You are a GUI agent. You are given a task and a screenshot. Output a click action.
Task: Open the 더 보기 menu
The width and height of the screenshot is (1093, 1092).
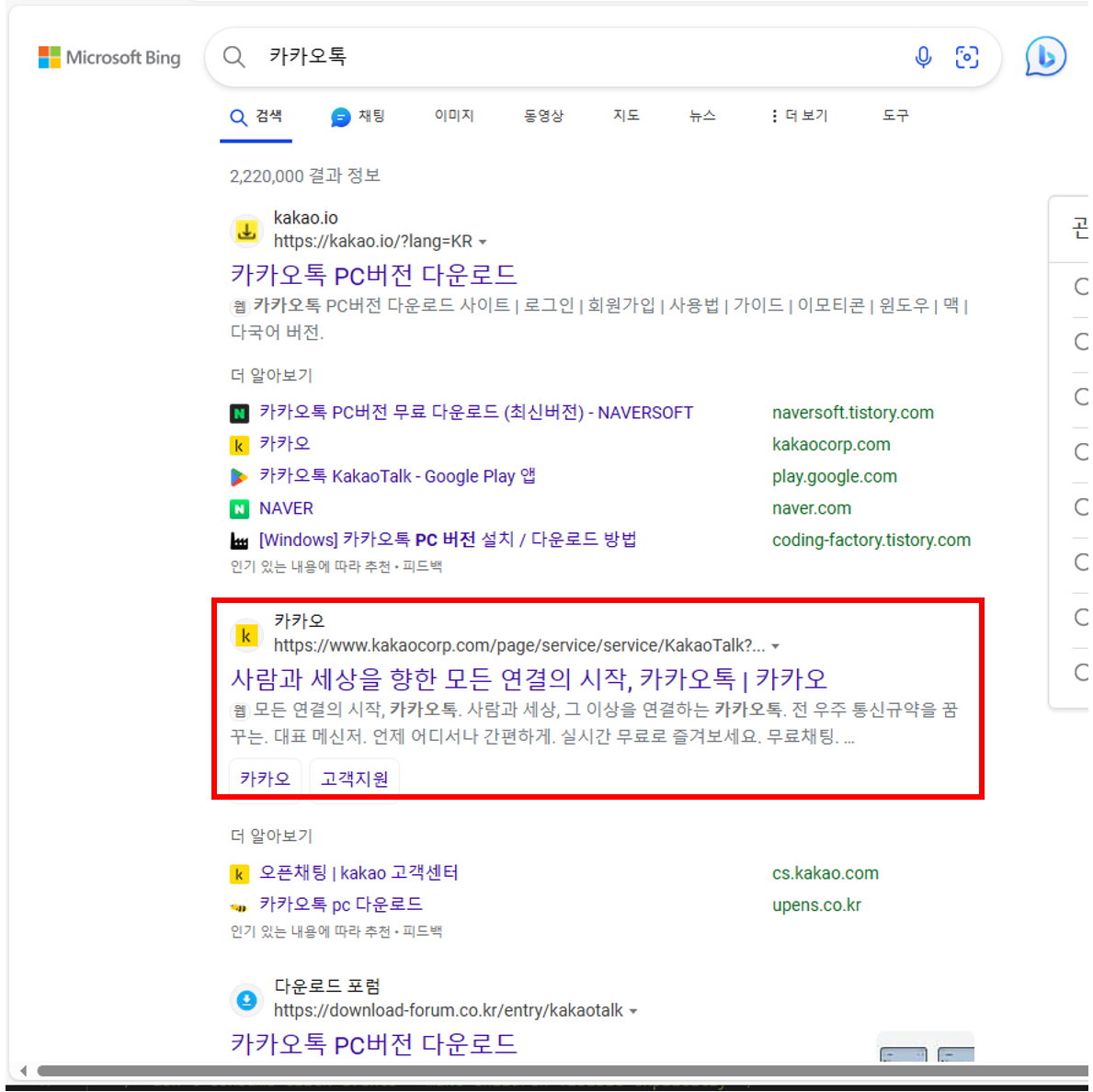coord(799,116)
